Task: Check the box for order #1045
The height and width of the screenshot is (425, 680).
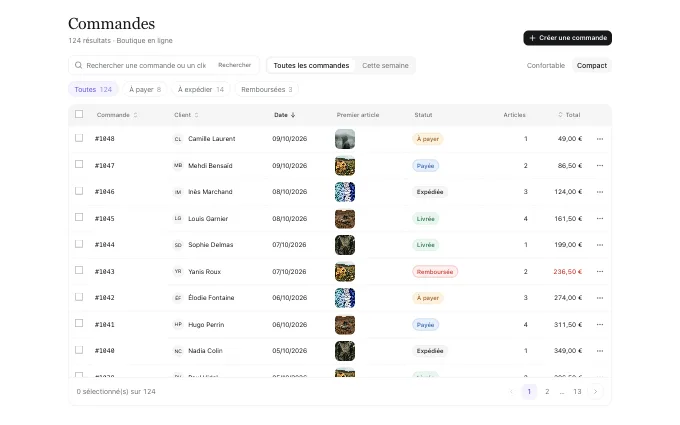Action: coord(79,217)
